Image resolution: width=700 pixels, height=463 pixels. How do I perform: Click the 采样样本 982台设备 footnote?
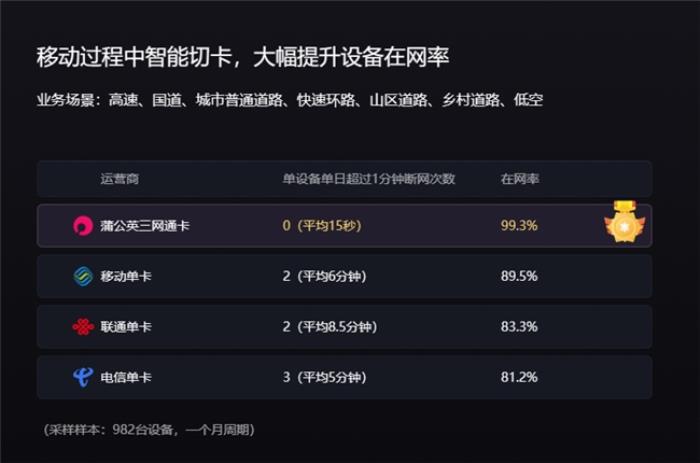(149, 430)
